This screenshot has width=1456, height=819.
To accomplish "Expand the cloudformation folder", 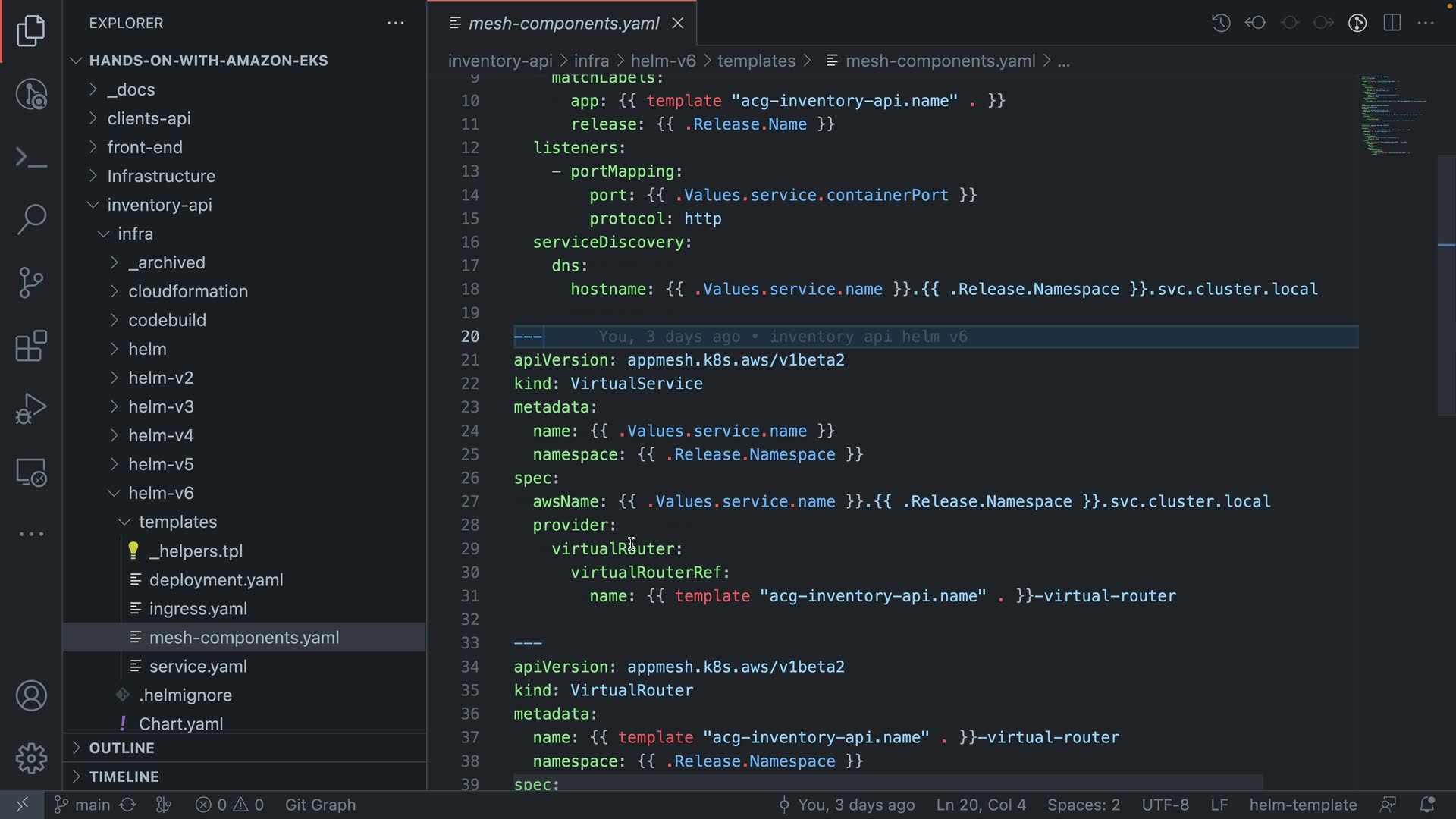I will tap(188, 291).
